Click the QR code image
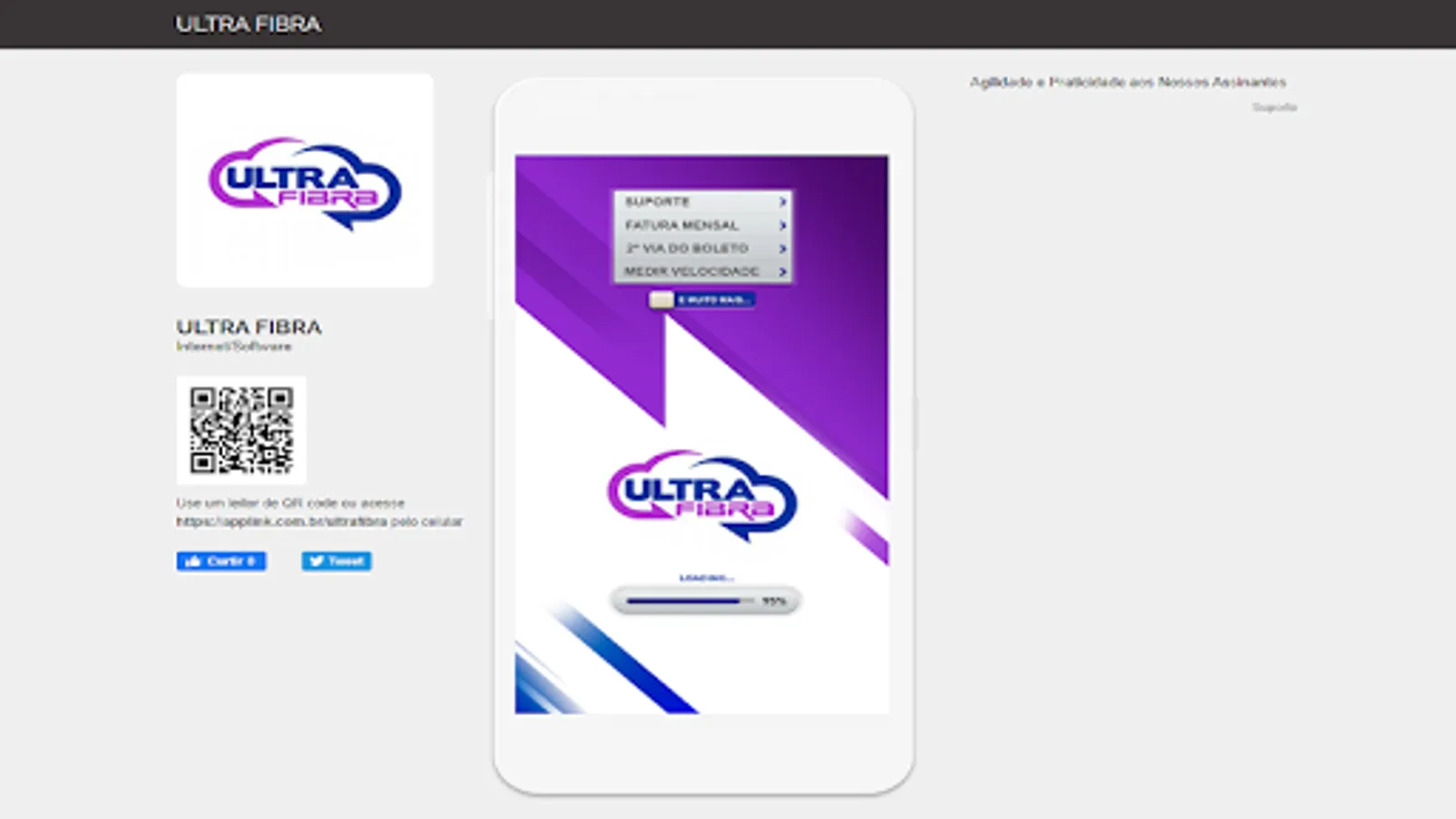This screenshot has height=819, width=1456. pos(241,430)
